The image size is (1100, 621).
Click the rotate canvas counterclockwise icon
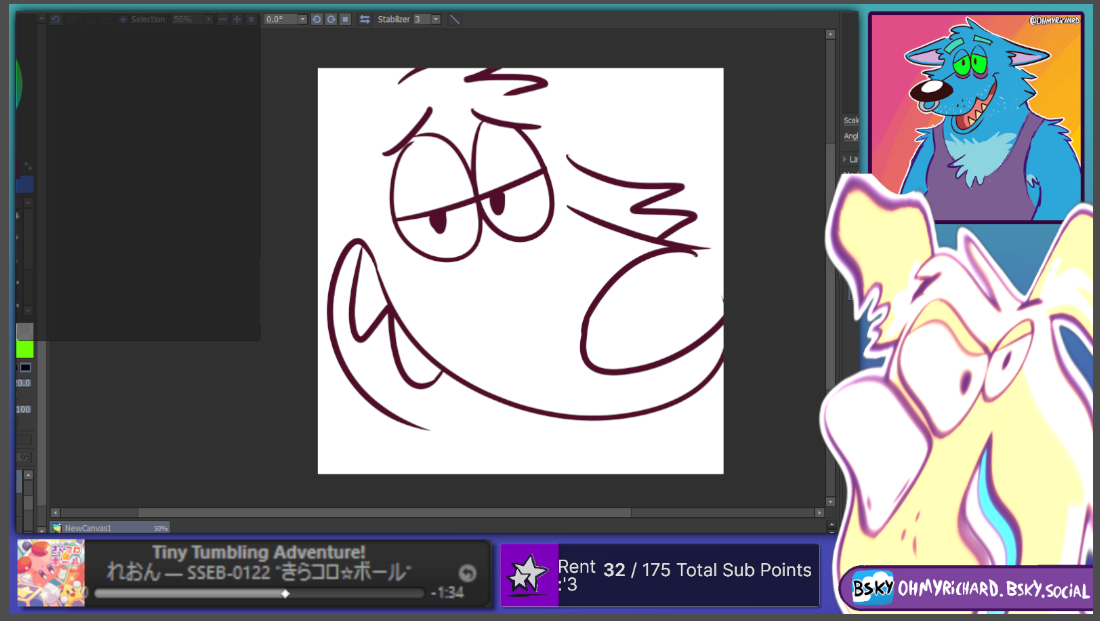[x=316, y=19]
